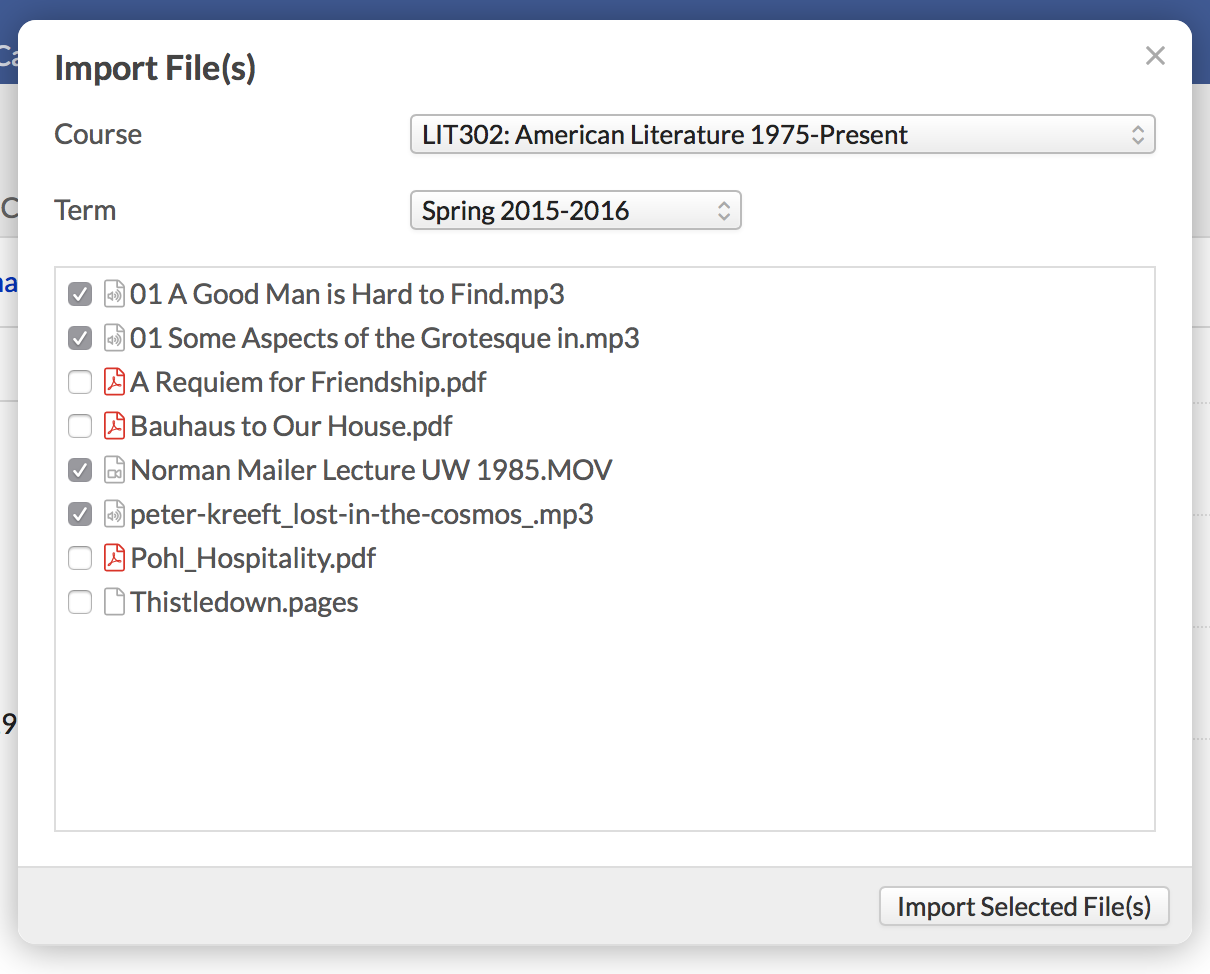This screenshot has height=974, width=1210.
Task: Uncheck the 01 A Good Man is Hard to Find checkbox
Action: coord(80,294)
